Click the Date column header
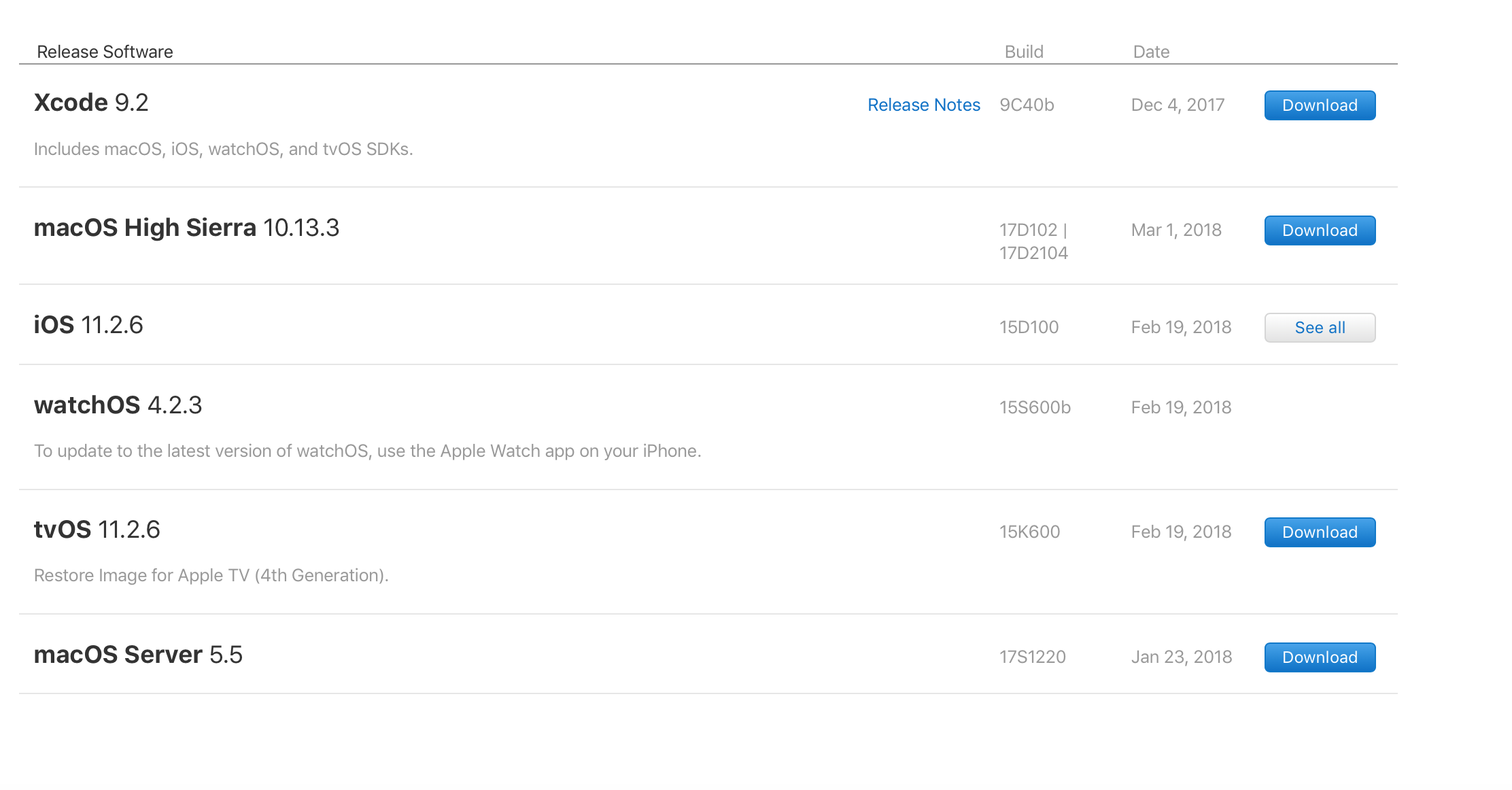The image size is (1512, 790). 1150,52
